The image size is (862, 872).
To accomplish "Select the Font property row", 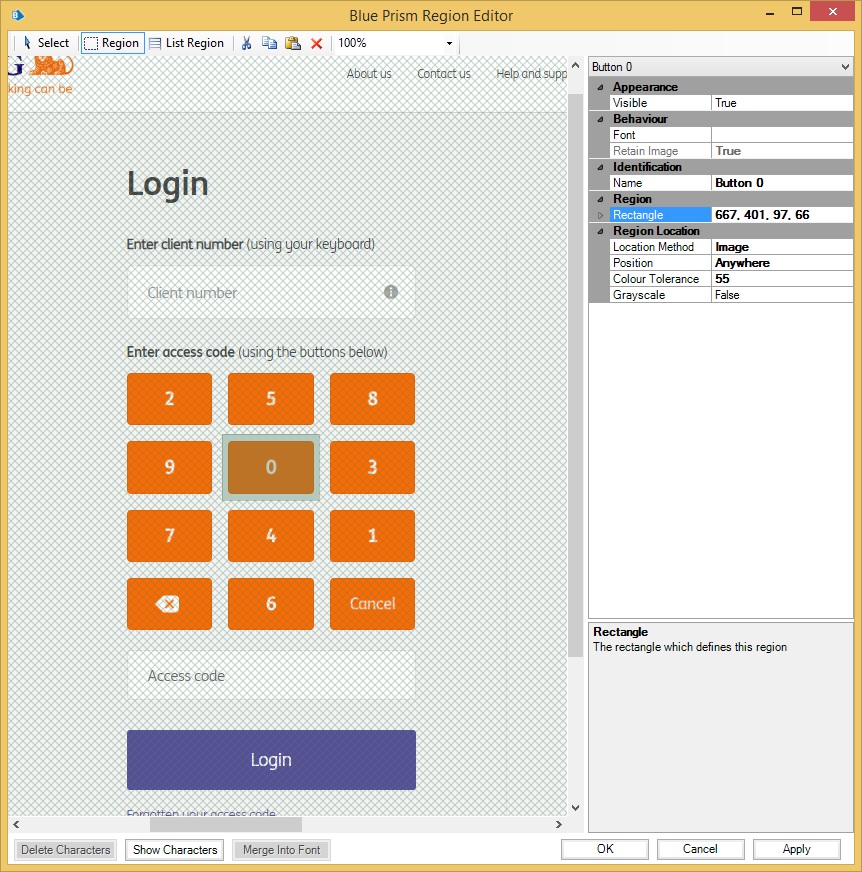I will 731,135.
